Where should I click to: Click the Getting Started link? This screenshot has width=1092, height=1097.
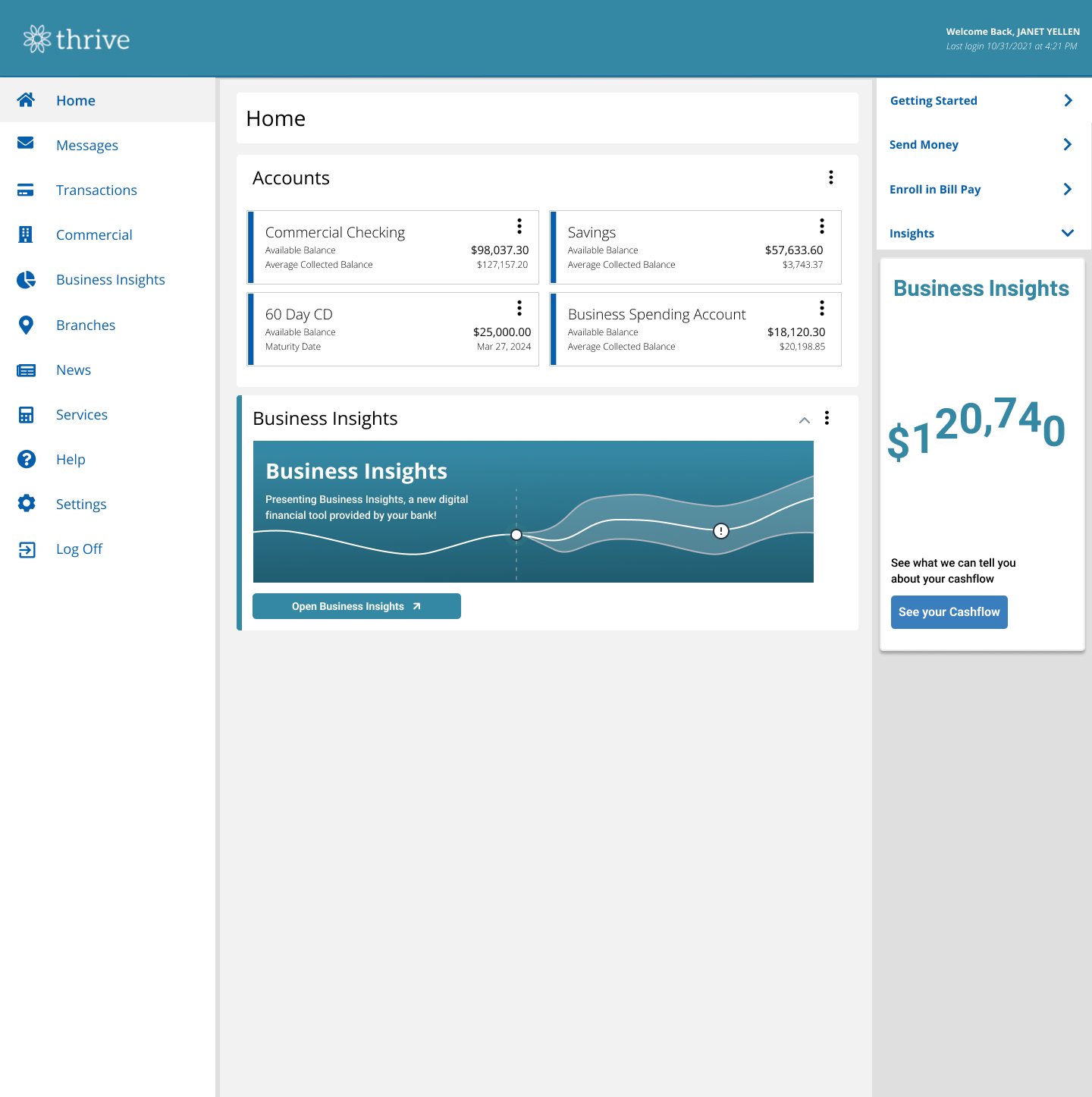coord(934,100)
